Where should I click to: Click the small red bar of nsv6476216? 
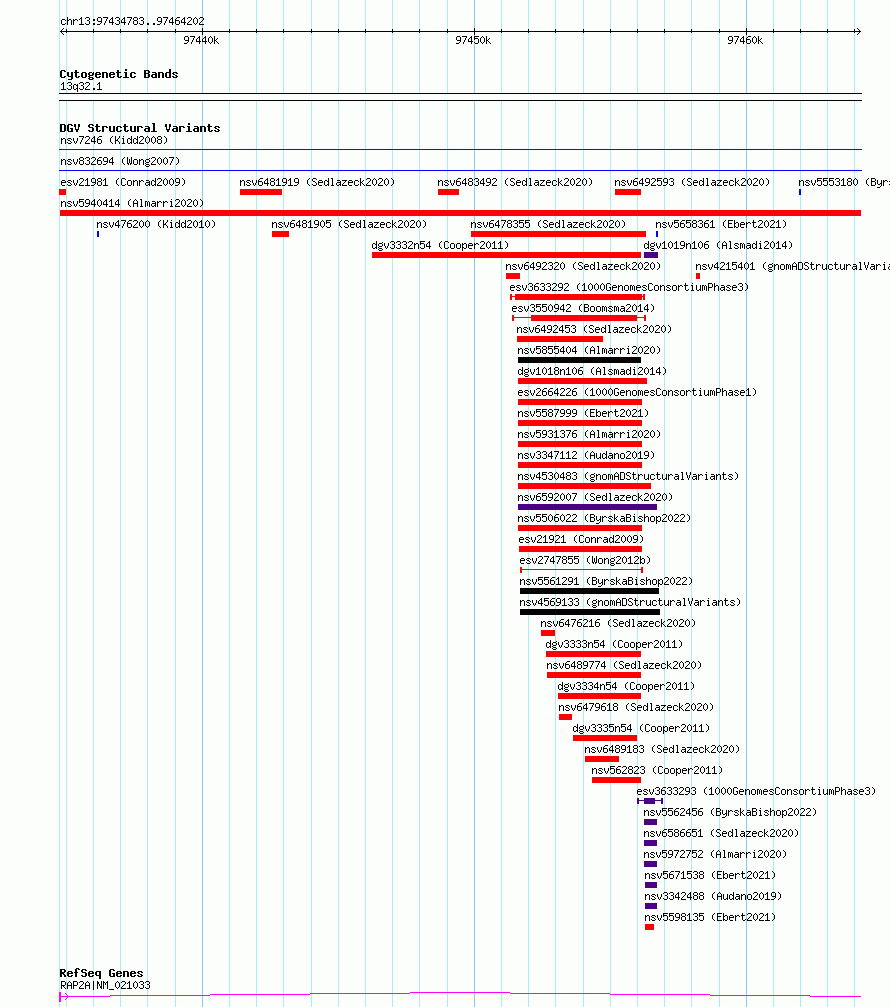coord(548,633)
